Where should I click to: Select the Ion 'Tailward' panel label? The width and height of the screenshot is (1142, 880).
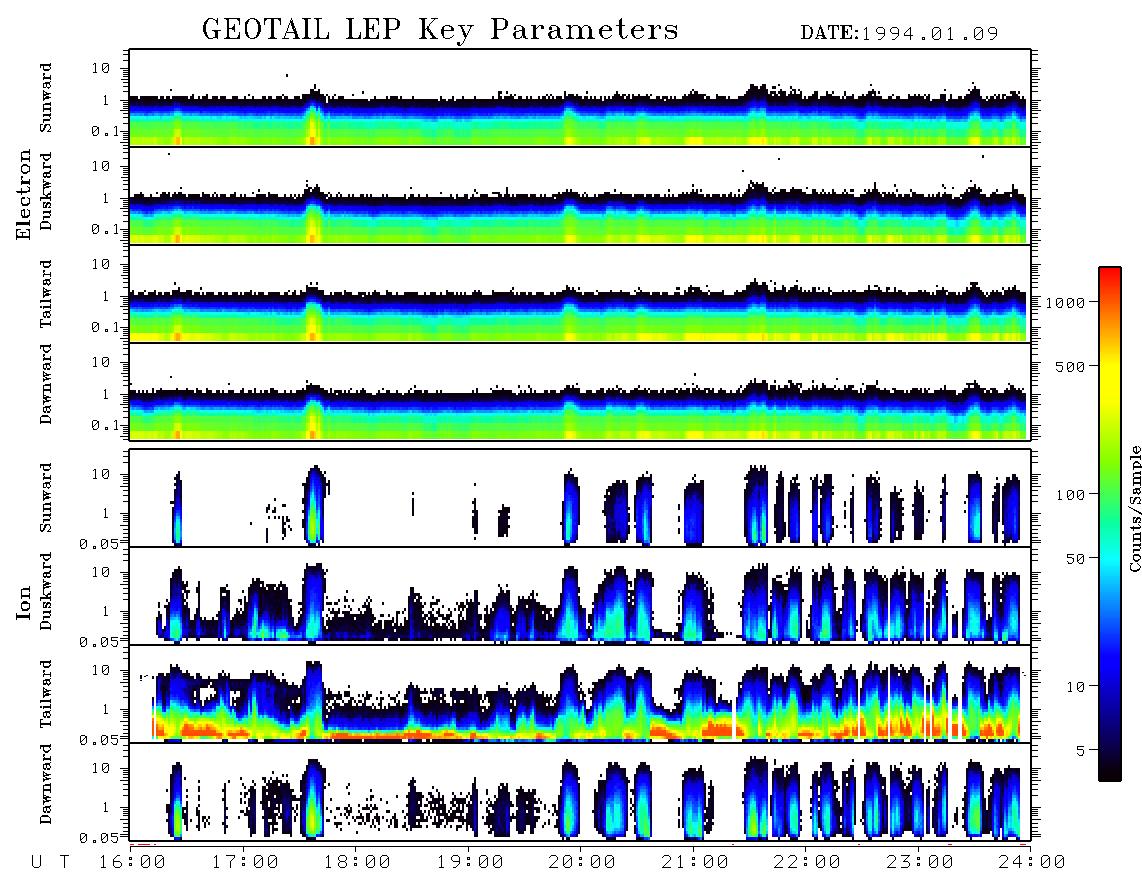46,694
